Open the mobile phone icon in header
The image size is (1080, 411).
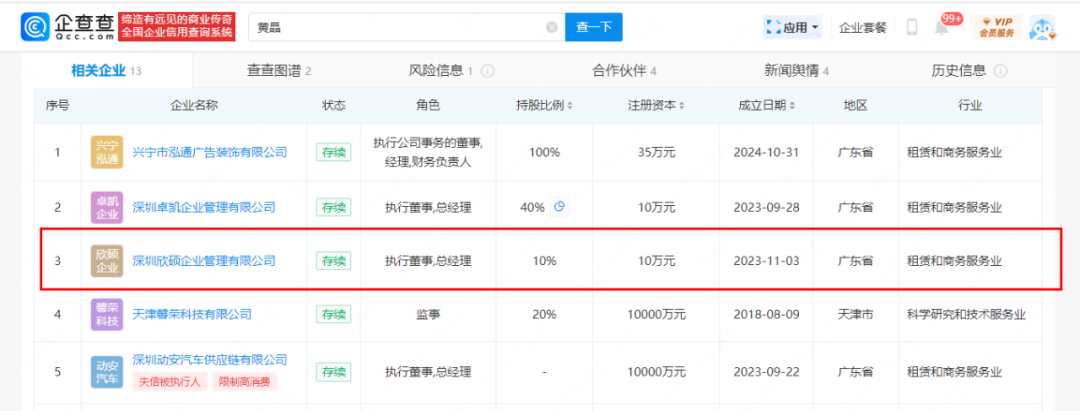(x=912, y=28)
